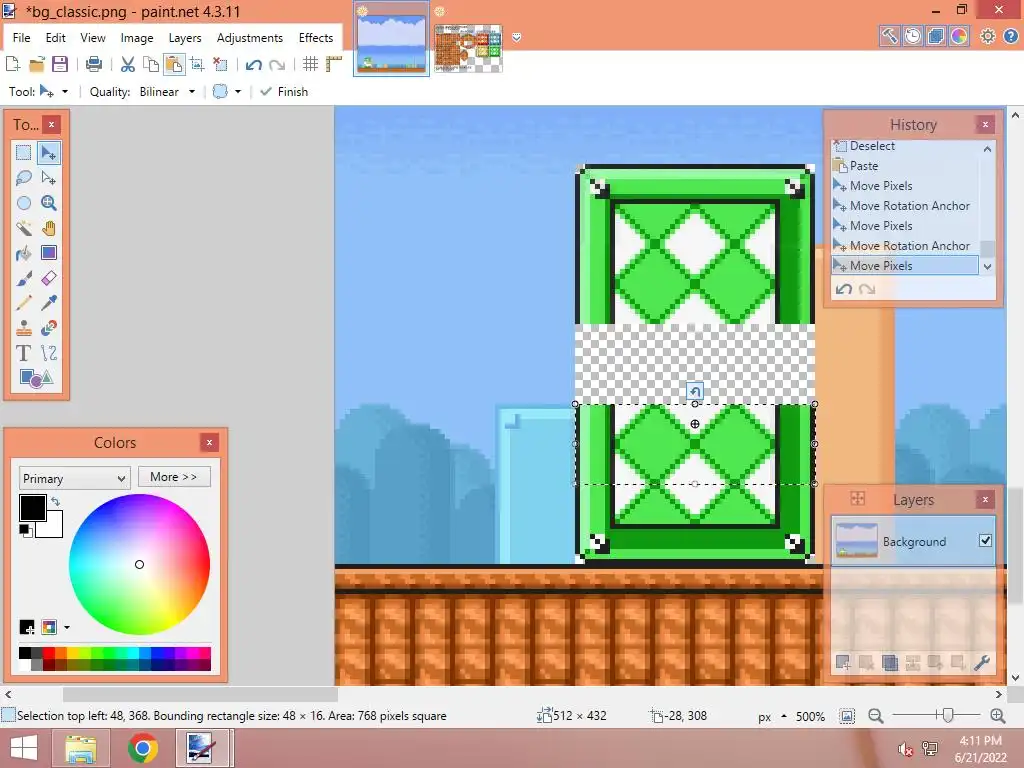Open the Edit menu
Viewport: 1024px width, 768px height.
(56, 38)
